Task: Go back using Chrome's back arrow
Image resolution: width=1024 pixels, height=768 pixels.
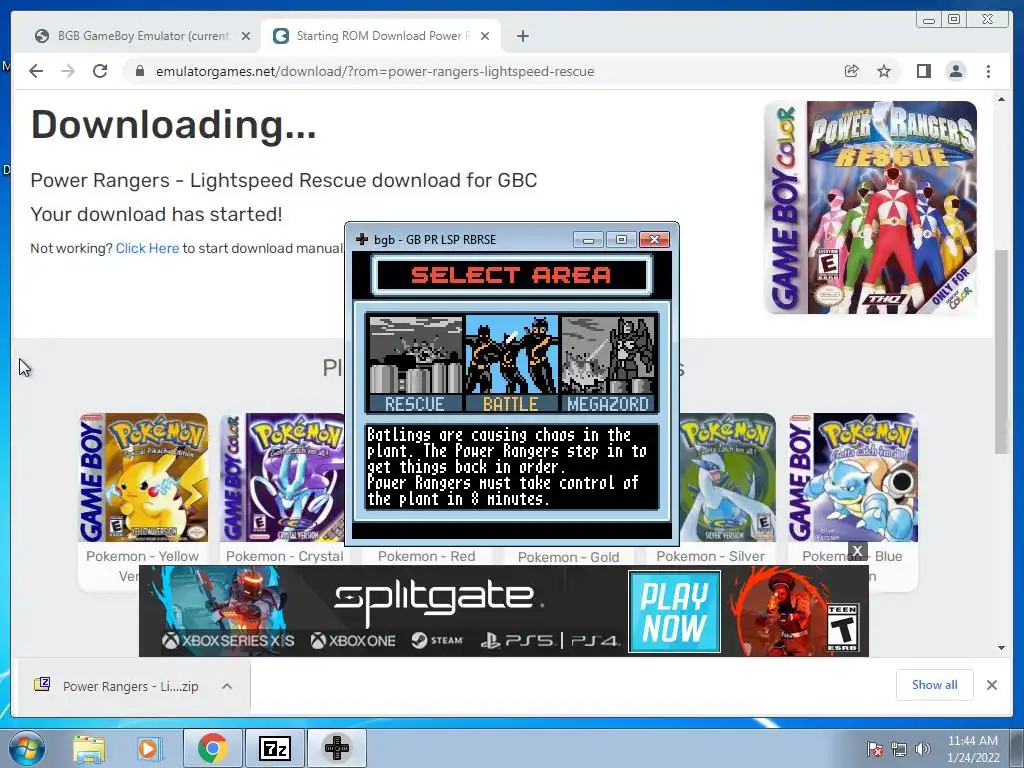Action: (x=36, y=71)
